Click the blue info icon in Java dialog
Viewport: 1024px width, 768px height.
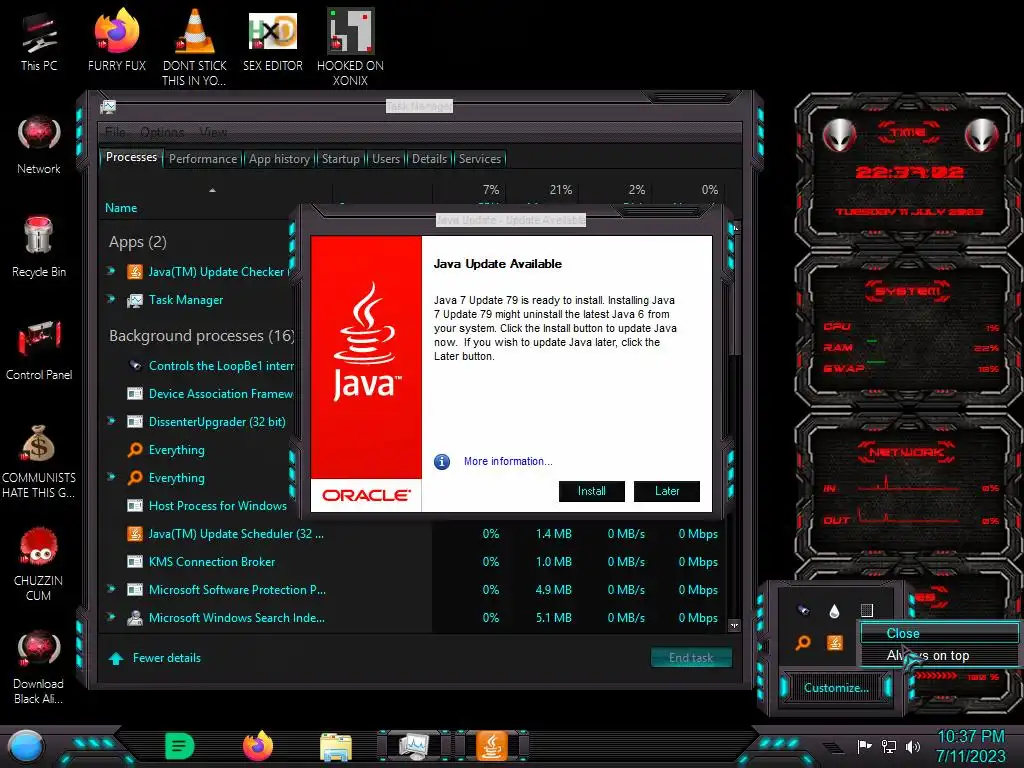[442, 462]
